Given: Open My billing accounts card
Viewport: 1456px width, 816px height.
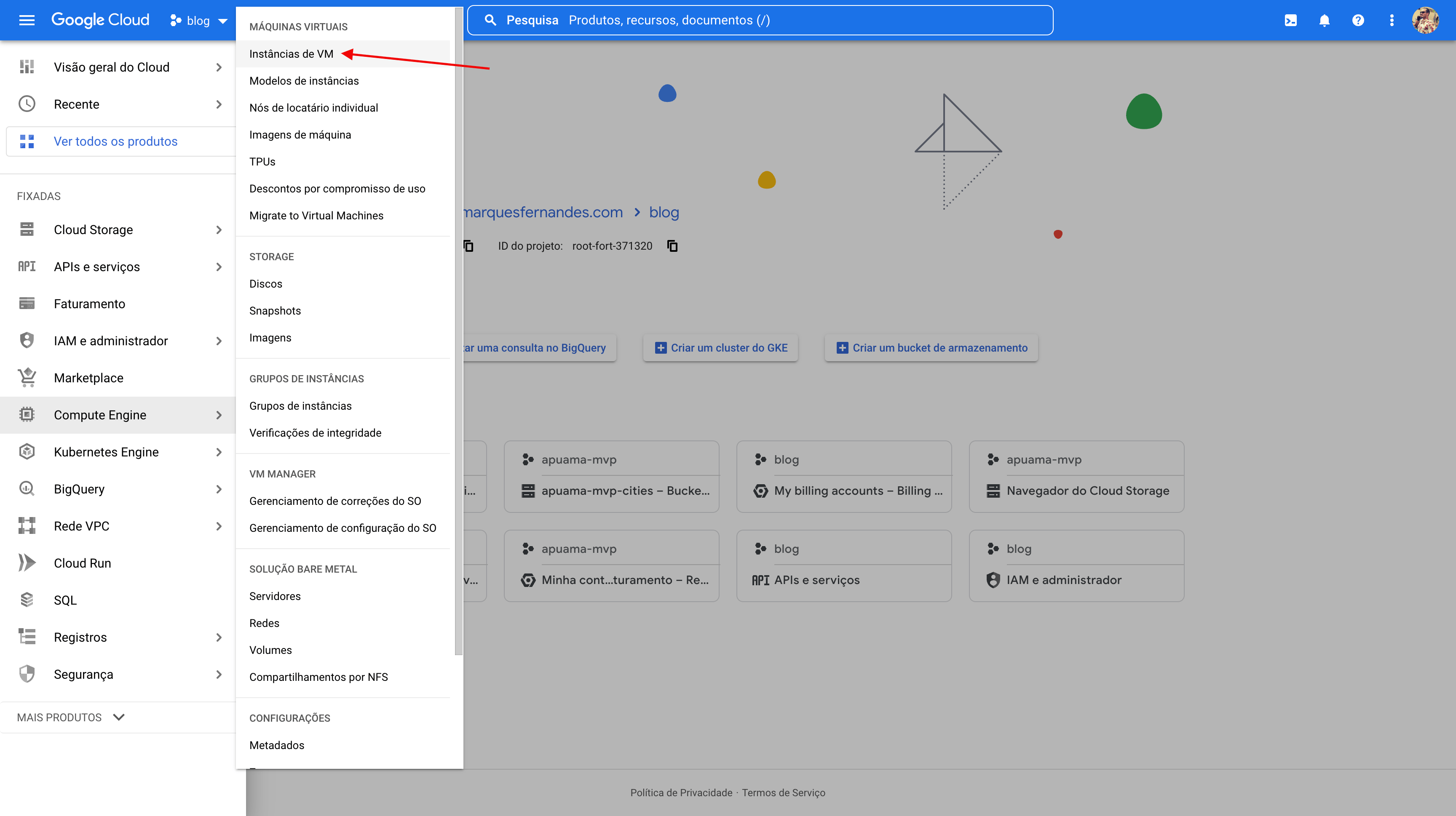Looking at the screenshot, I should pos(844,477).
